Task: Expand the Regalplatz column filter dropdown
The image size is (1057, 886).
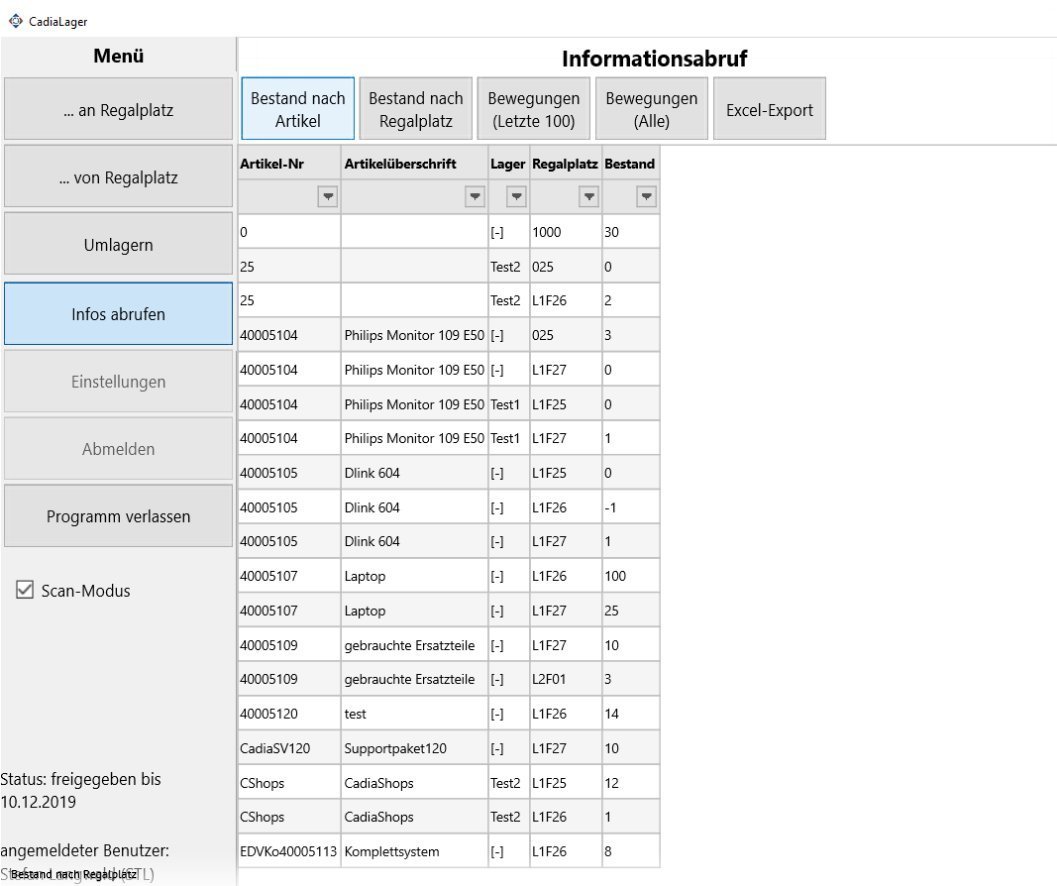Action: click(589, 198)
